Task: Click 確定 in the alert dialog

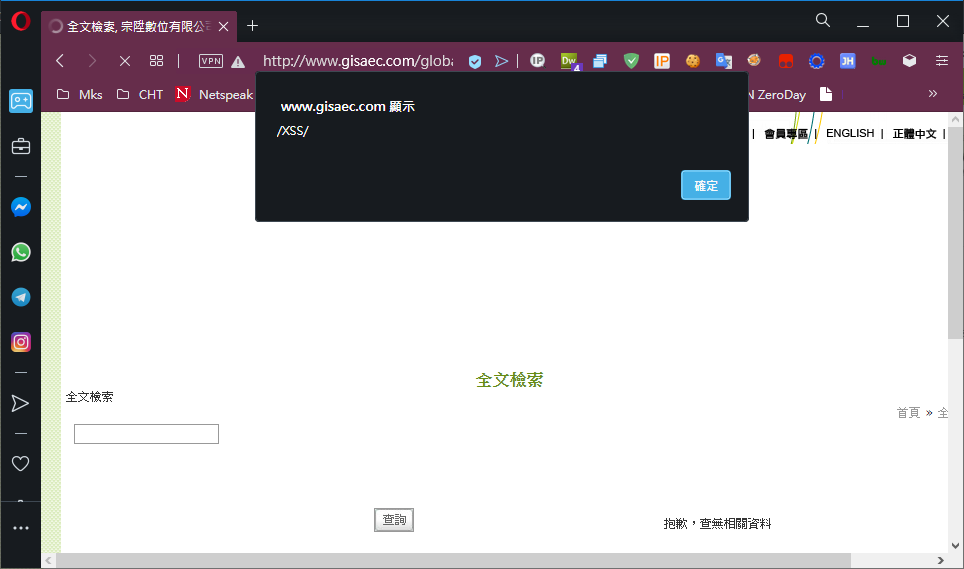Action: pos(706,185)
